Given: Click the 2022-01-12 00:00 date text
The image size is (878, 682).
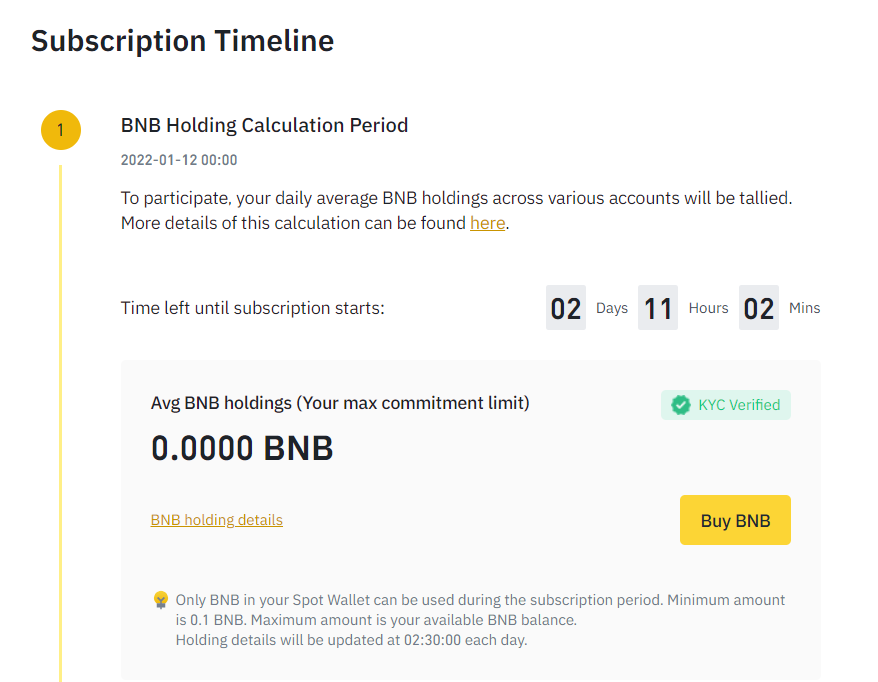Looking at the screenshot, I should (x=179, y=160).
